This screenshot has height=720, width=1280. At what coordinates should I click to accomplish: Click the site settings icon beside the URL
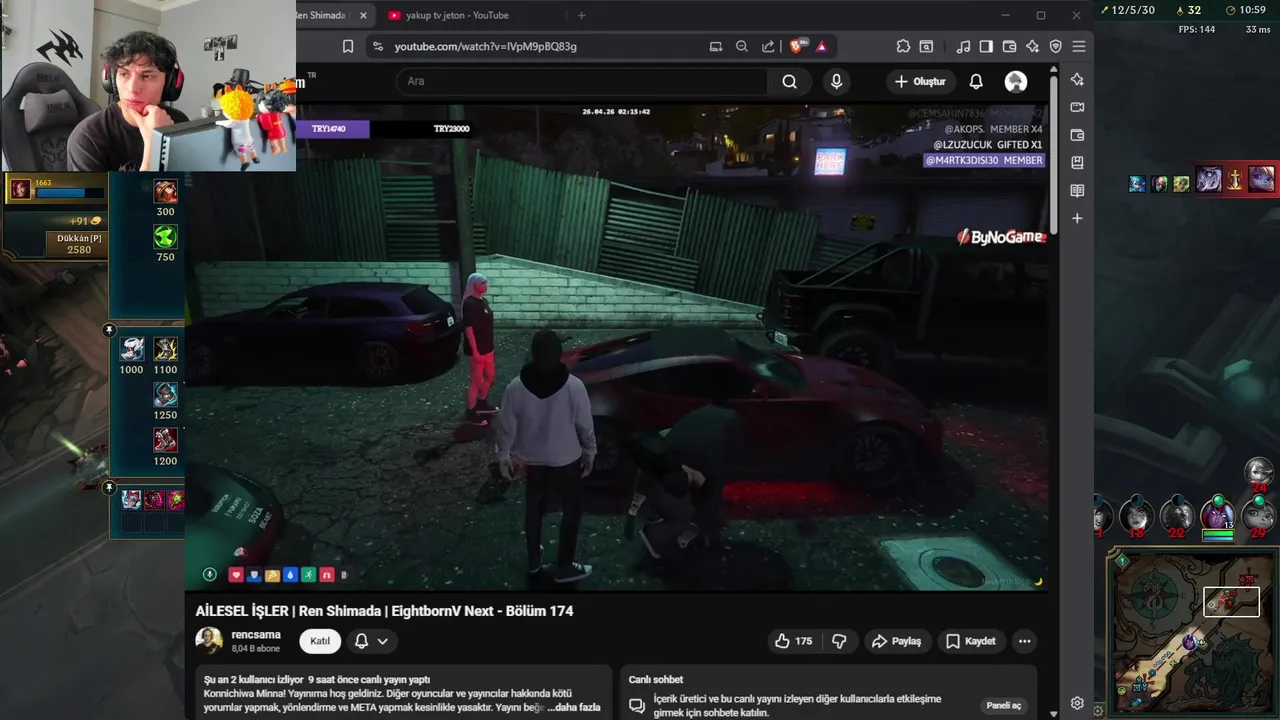[x=376, y=46]
